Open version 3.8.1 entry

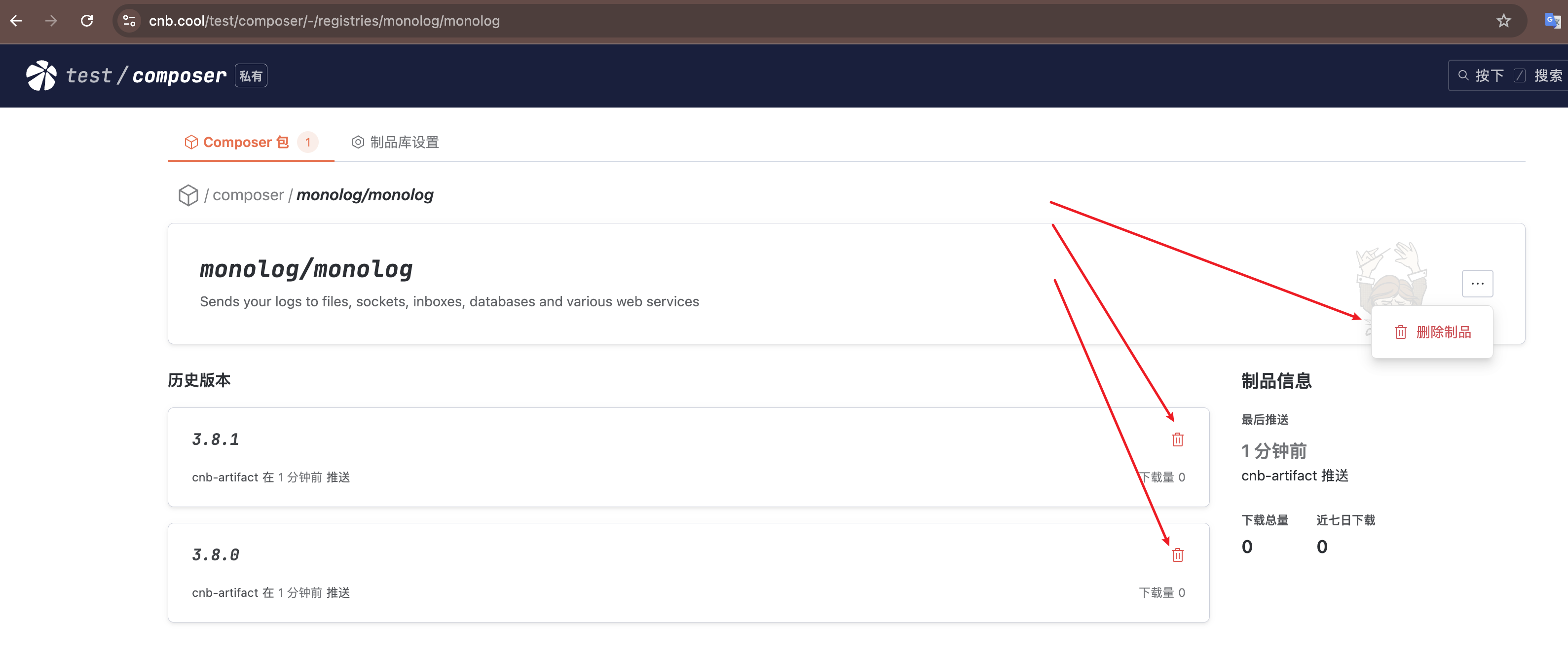tap(216, 439)
